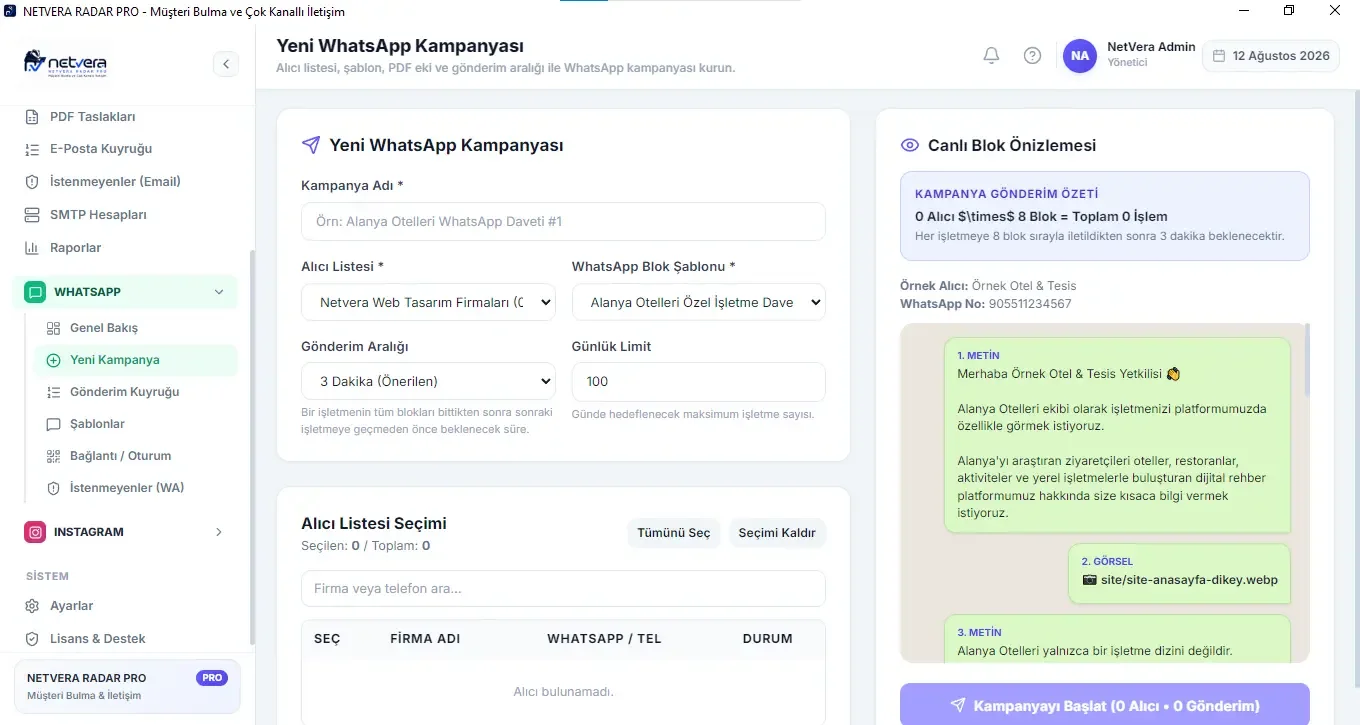Collapse the sidebar with the chevron button
This screenshot has height=725, width=1360.
click(x=226, y=64)
